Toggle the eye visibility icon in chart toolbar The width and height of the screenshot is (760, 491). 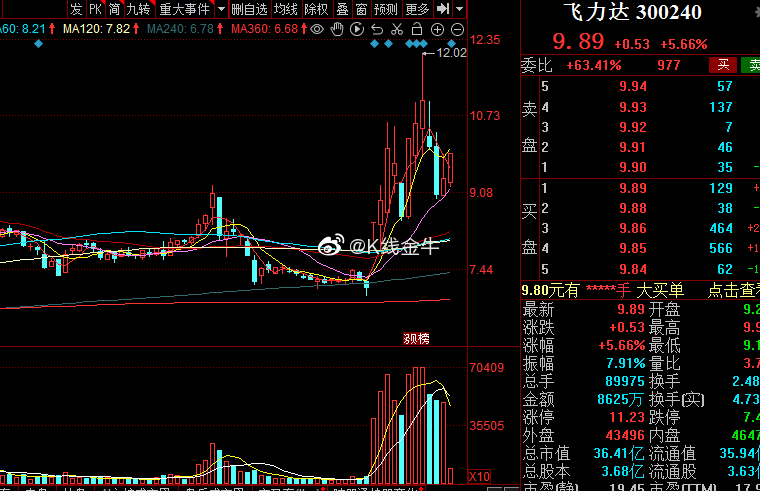(318, 29)
